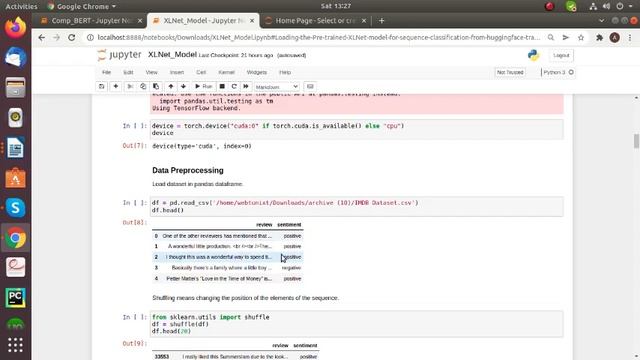640x360 pixels.
Task: Click the 'review' column header in Out[8]
Action: [264, 225]
